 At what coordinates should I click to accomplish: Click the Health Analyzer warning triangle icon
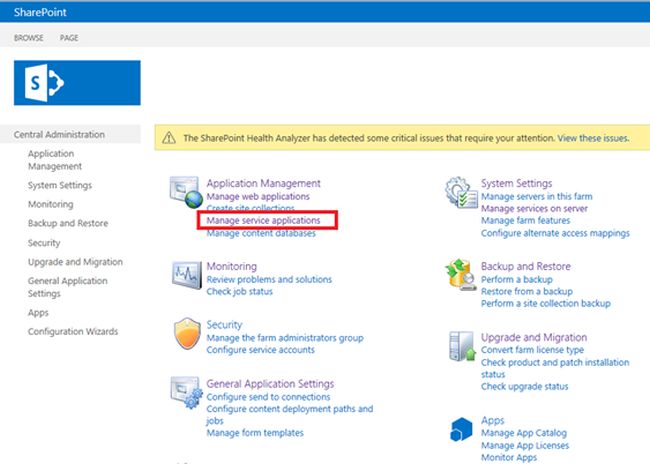pos(169,138)
